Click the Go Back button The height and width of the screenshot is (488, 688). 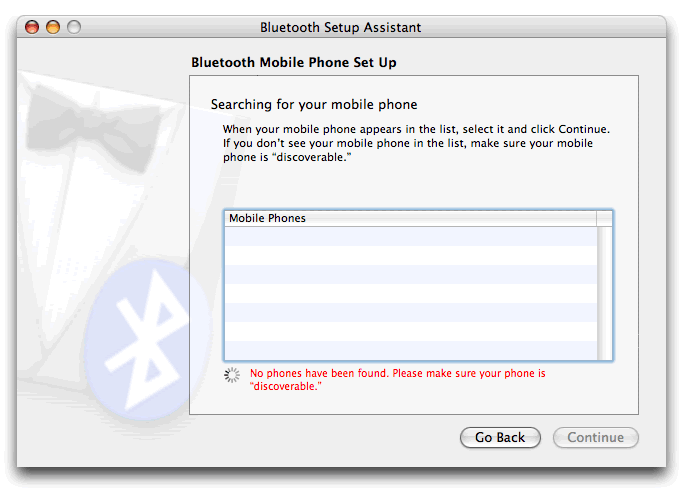[500, 438]
